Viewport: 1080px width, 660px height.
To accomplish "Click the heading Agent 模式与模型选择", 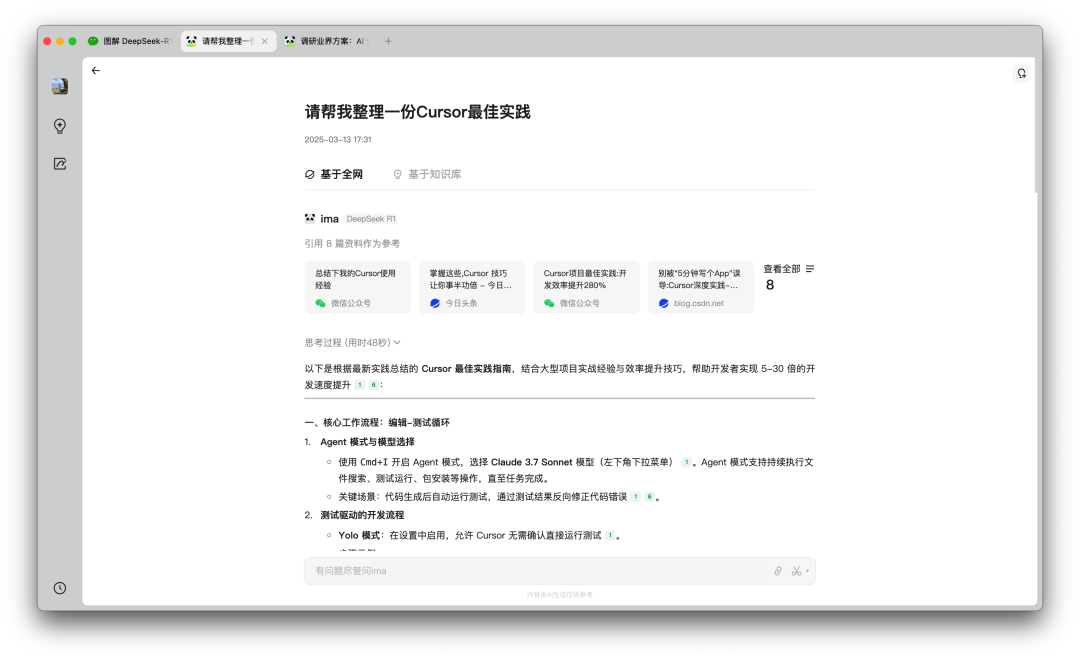I will (x=367, y=442).
